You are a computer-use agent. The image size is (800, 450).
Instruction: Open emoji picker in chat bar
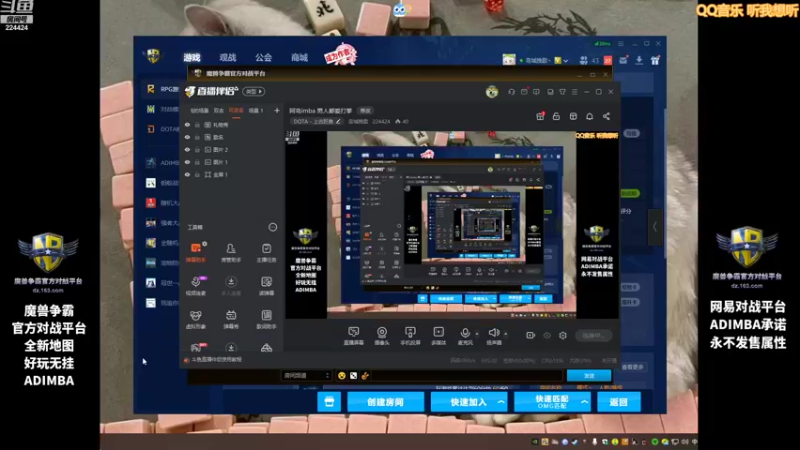[341, 376]
